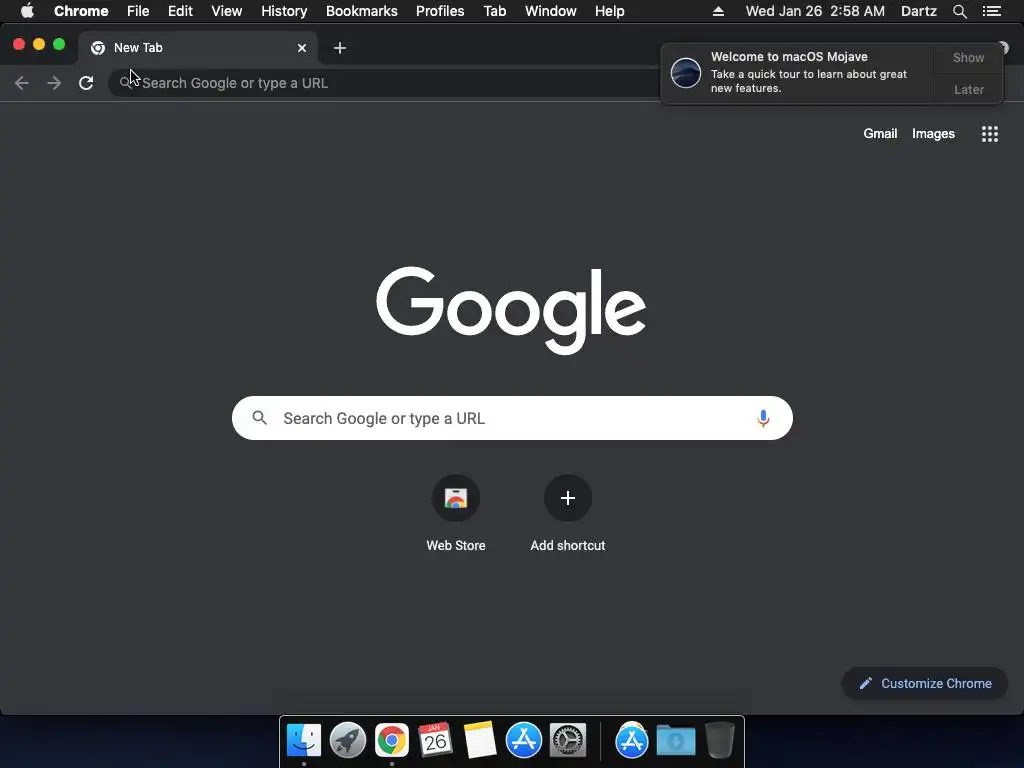Go forward with the forward arrow

(54, 83)
